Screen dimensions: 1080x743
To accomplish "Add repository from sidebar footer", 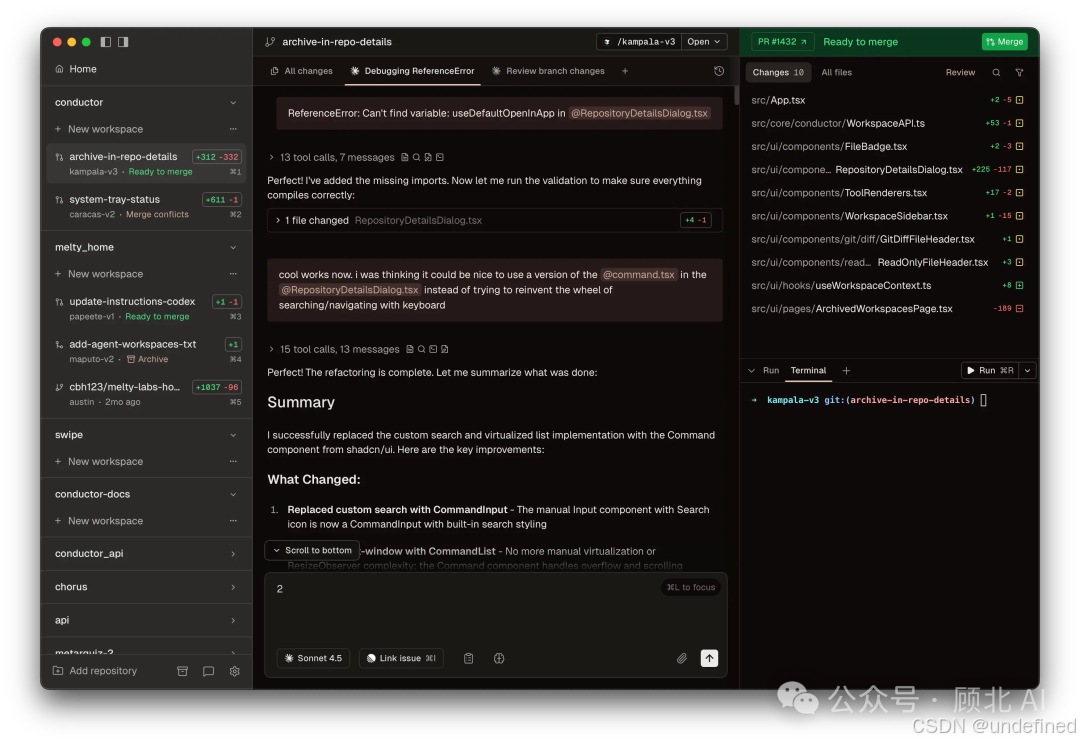I will (95, 671).
